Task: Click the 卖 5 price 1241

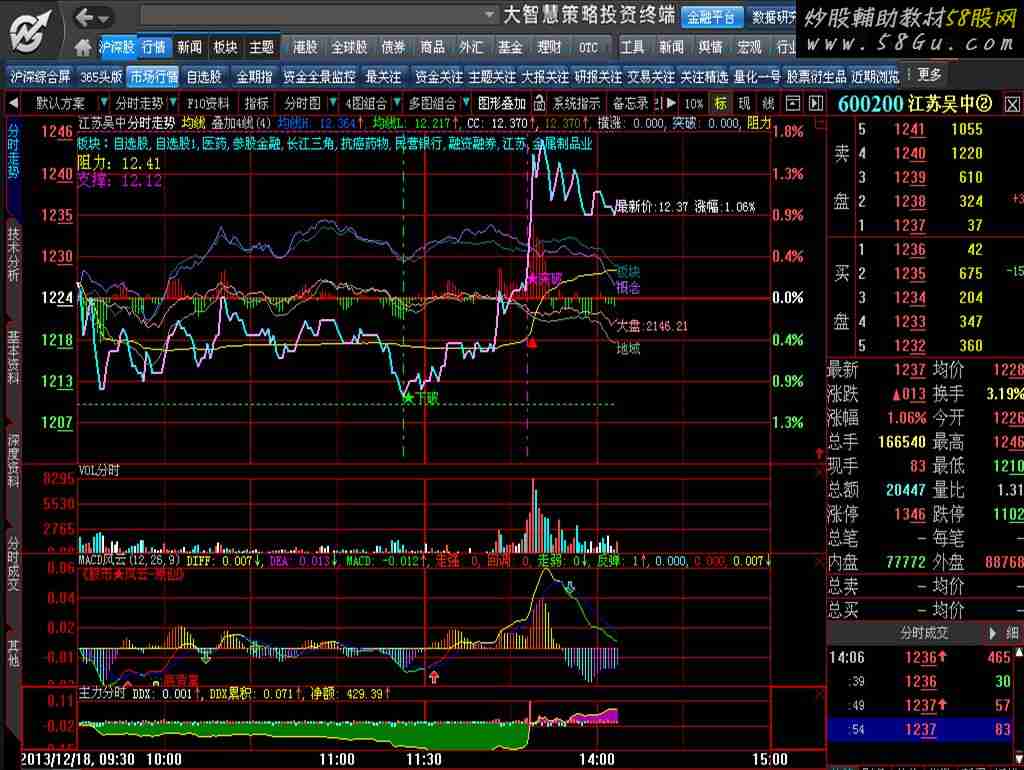Action: [x=910, y=129]
